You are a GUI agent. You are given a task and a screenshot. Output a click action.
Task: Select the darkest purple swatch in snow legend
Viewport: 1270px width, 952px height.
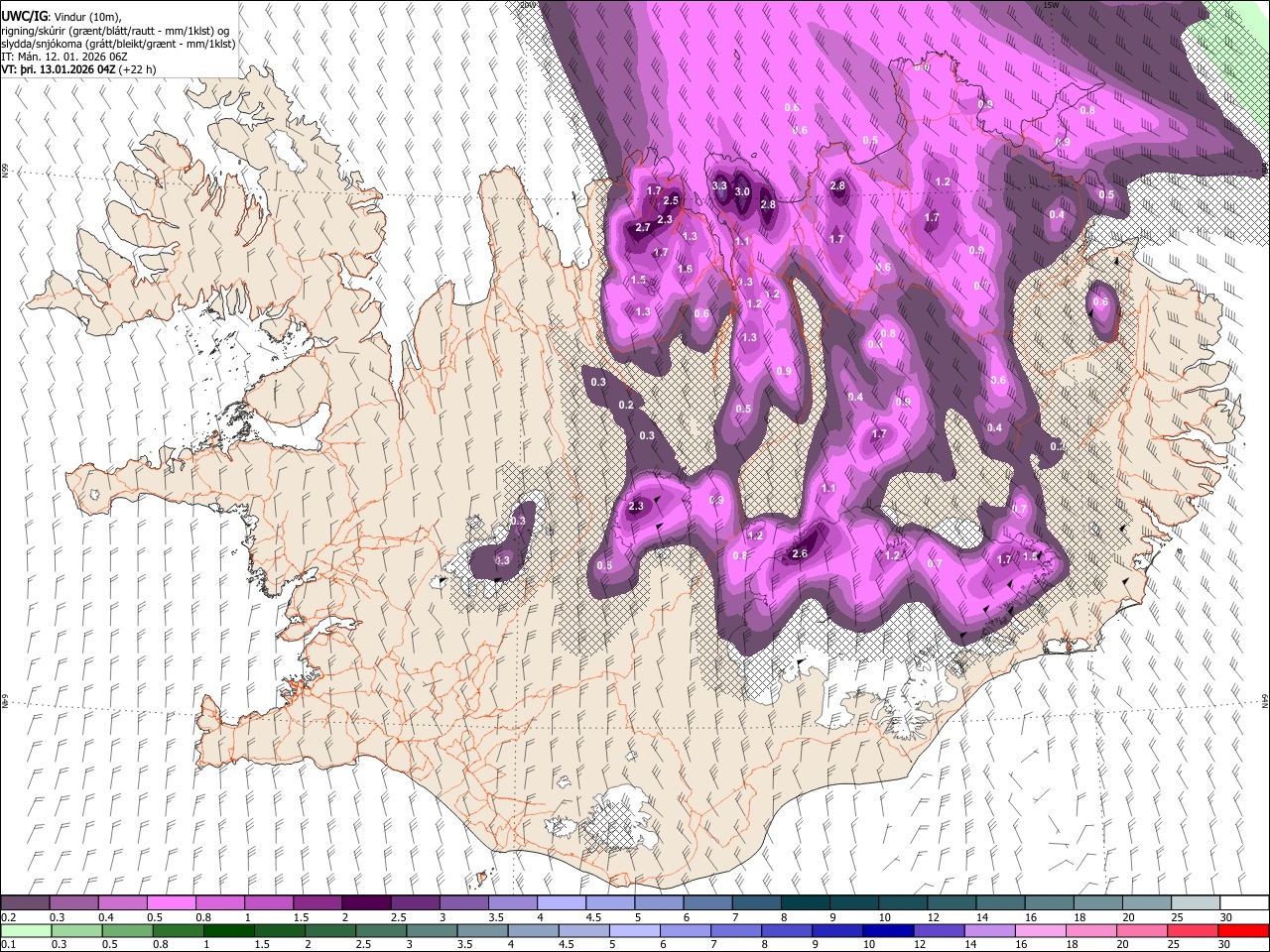pyautogui.click(x=365, y=902)
